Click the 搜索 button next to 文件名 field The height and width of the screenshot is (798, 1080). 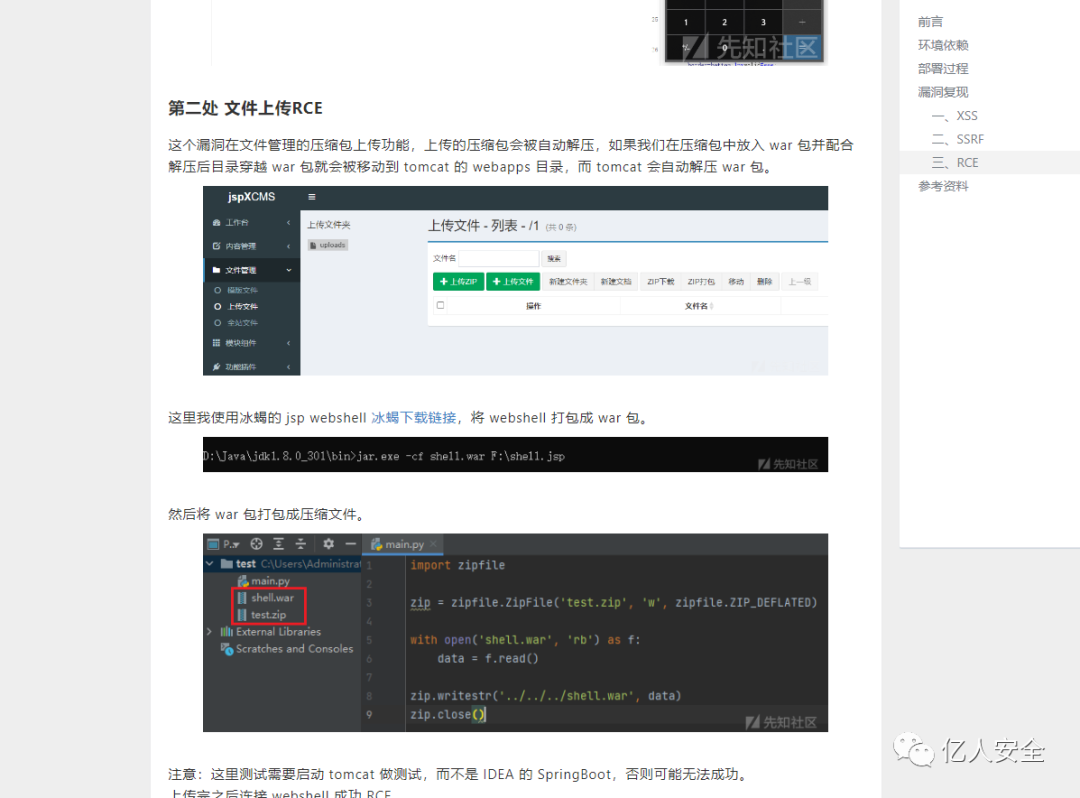554,258
